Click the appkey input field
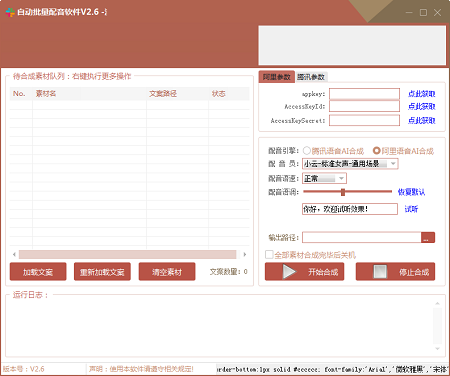Image resolution: width=450 pixels, height=376 pixels. [364, 94]
